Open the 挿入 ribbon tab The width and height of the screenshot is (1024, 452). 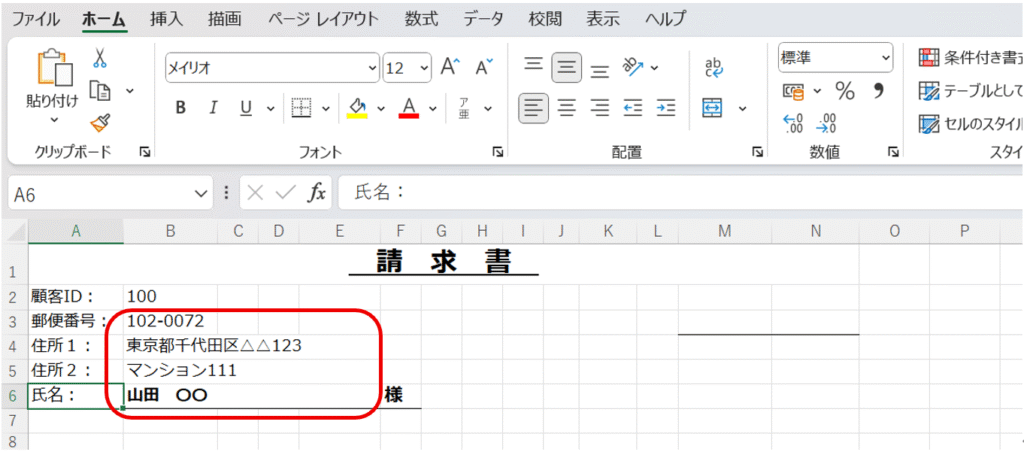pyautogui.click(x=166, y=18)
